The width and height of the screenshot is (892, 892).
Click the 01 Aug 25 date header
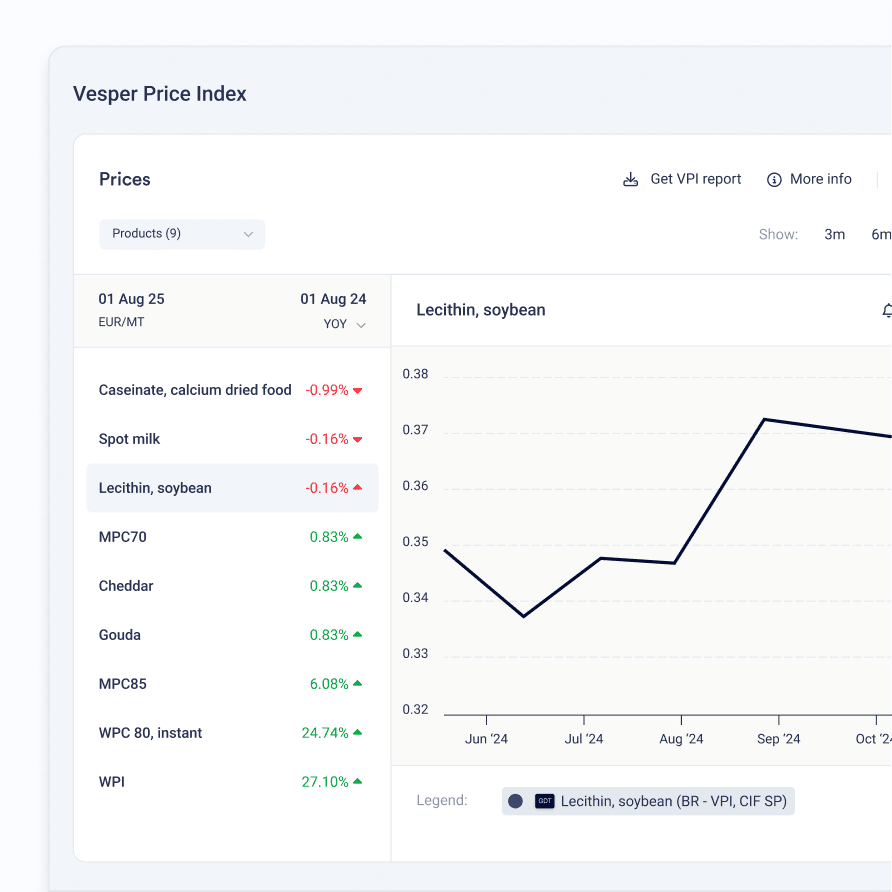pos(131,299)
